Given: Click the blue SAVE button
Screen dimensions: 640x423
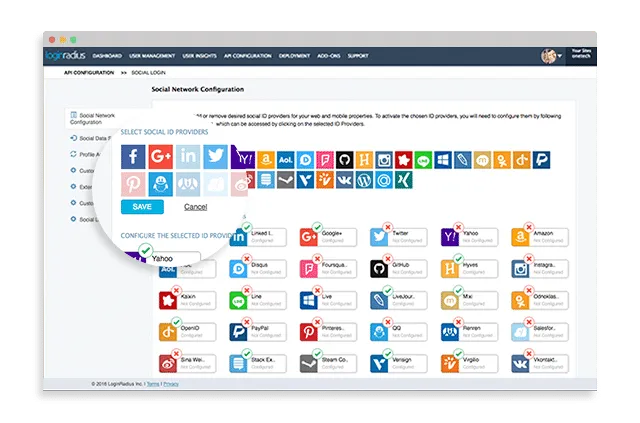Looking at the screenshot, I should (142, 206).
